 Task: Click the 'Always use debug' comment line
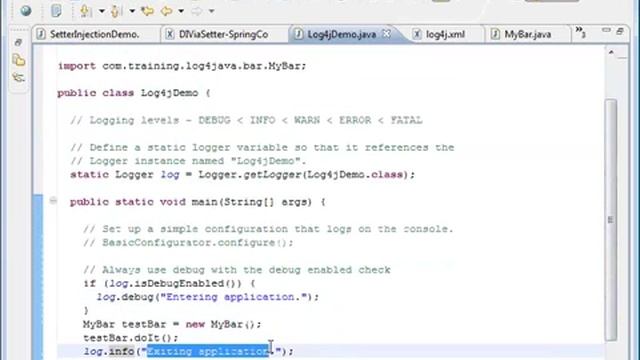[x=237, y=270]
